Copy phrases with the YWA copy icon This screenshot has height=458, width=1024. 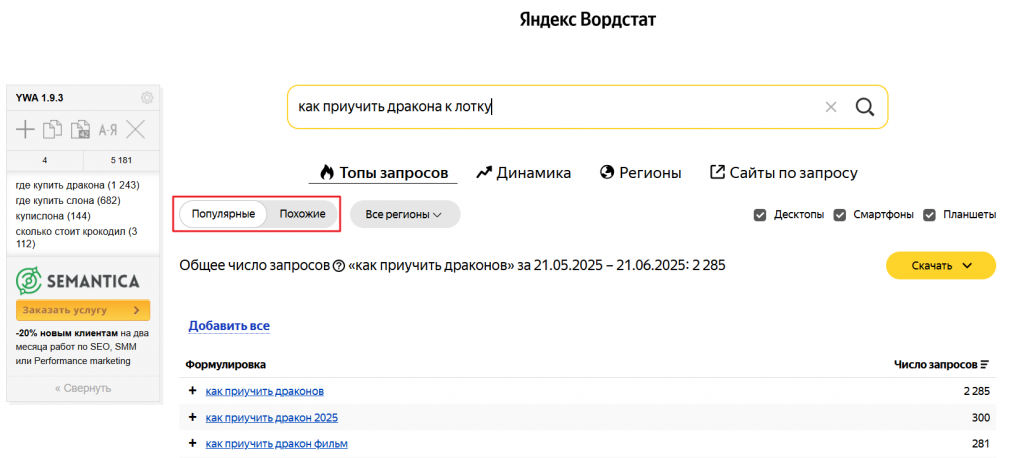pyautogui.click(x=53, y=129)
